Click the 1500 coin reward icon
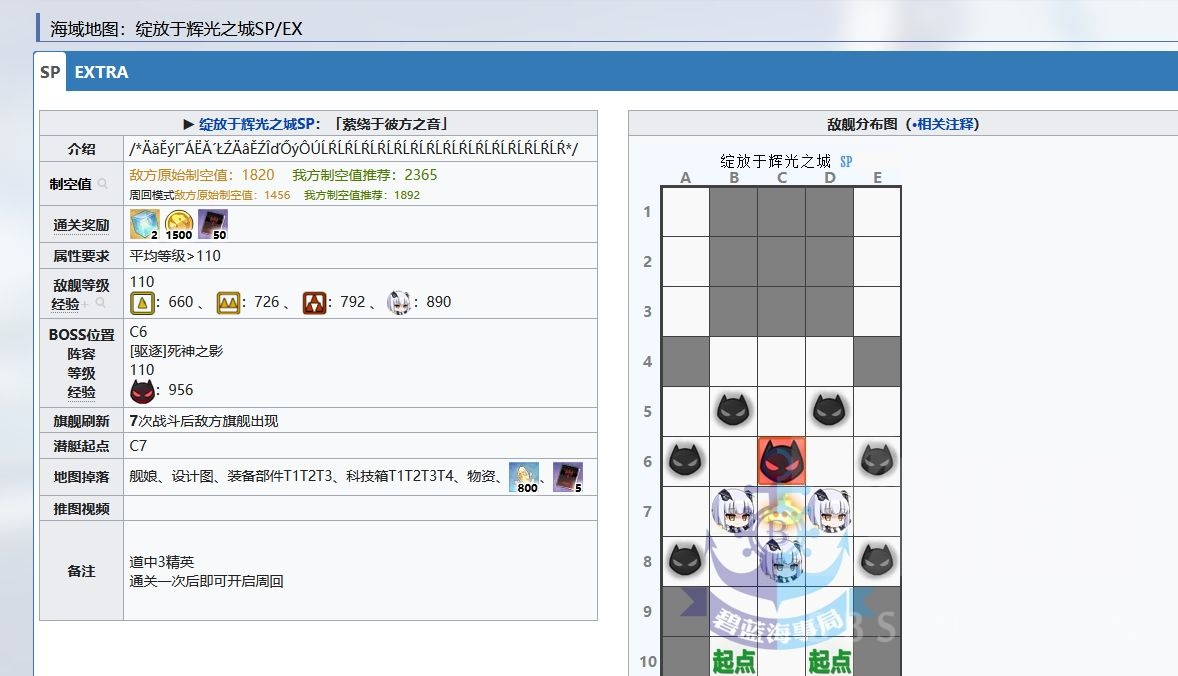 (x=178, y=223)
